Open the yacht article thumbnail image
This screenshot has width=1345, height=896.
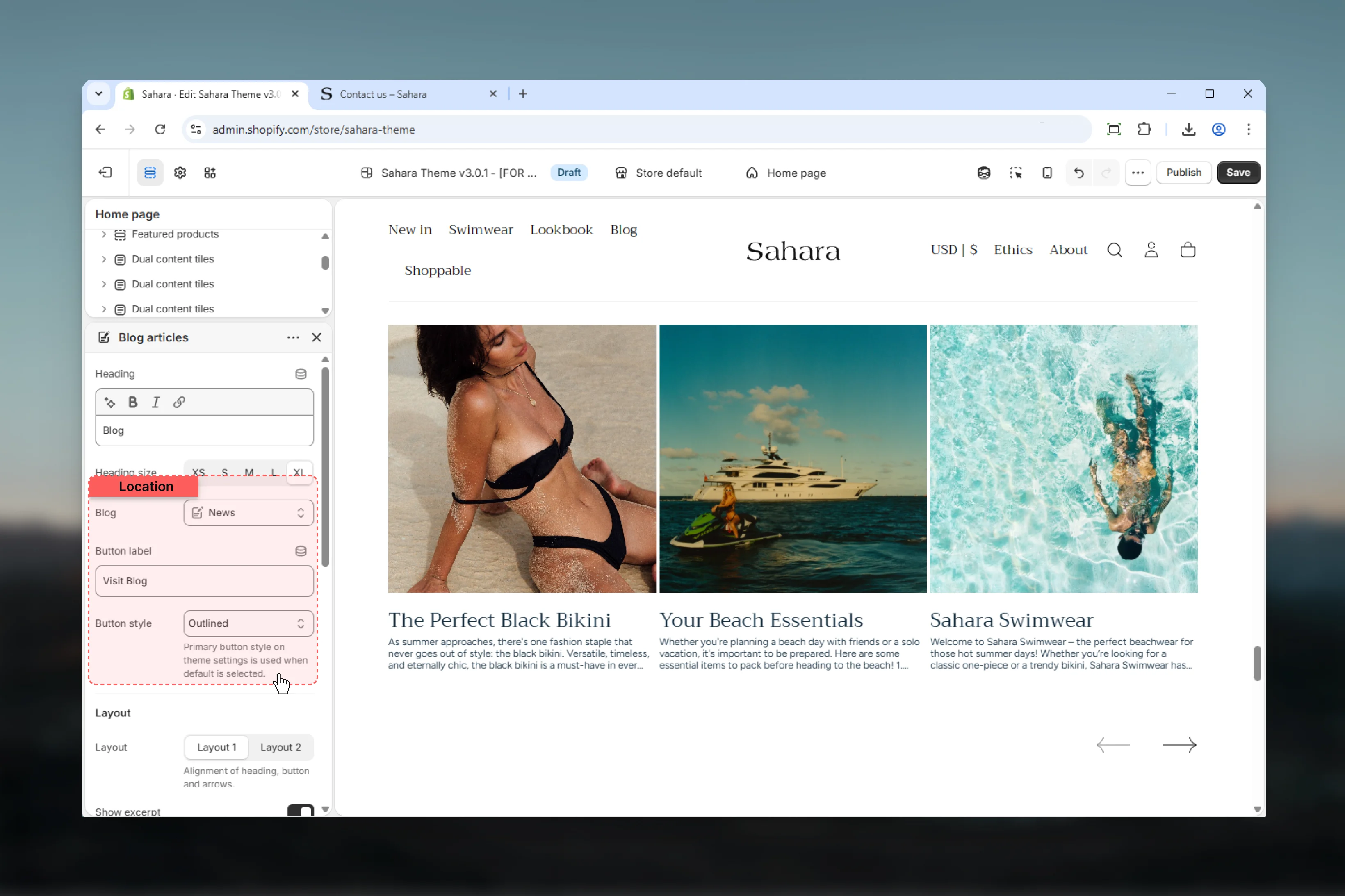click(792, 458)
